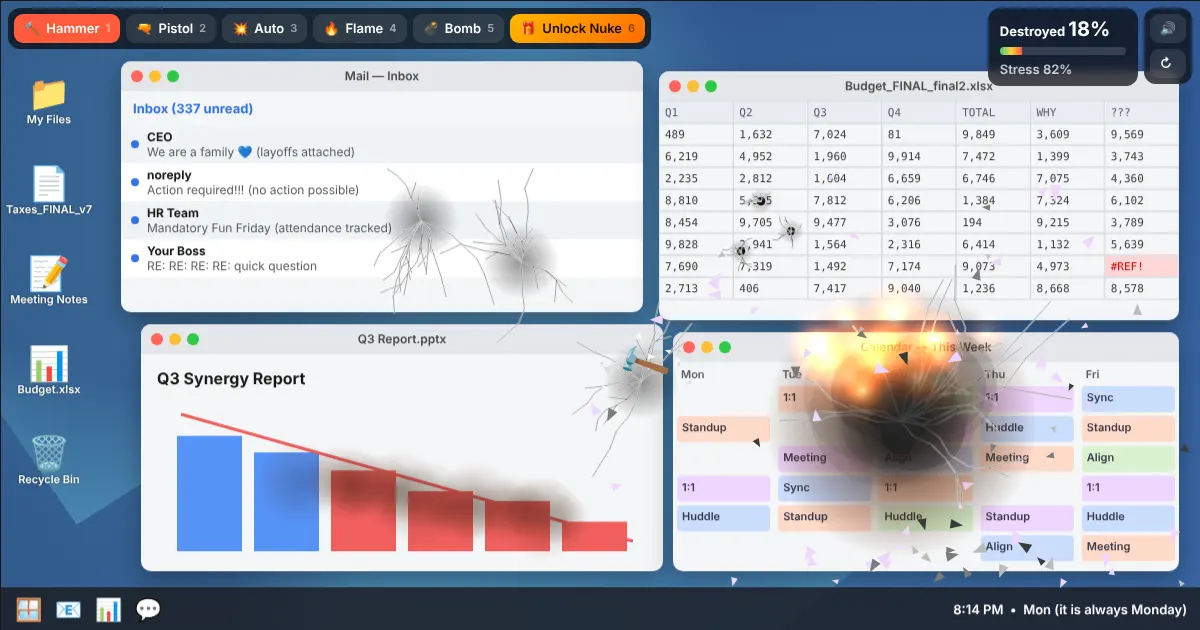
Task: Click the WHY column header
Action: point(1067,112)
